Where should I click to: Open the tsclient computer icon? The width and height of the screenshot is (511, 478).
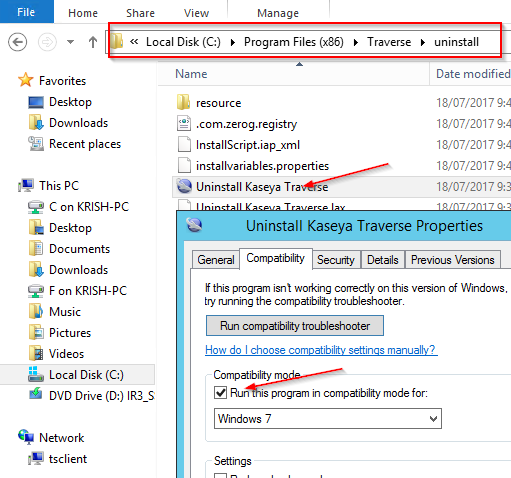[36, 458]
